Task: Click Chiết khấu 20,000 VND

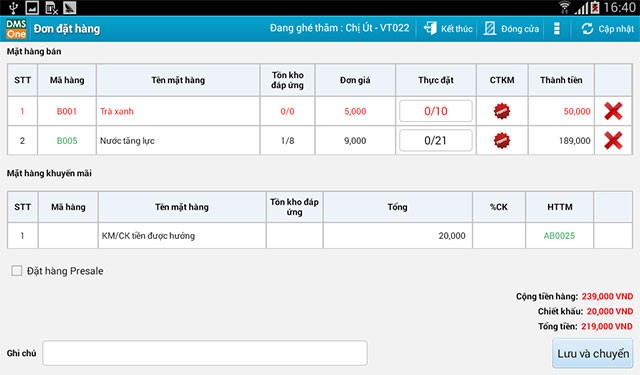Action: point(585,311)
